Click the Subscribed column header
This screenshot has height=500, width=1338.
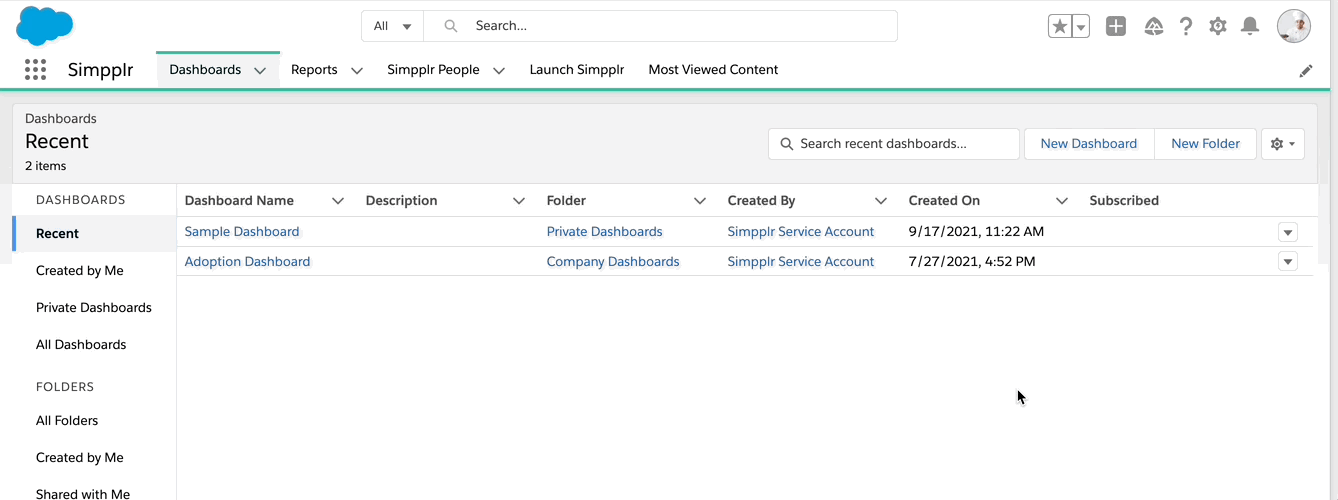click(x=1124, y=201)
